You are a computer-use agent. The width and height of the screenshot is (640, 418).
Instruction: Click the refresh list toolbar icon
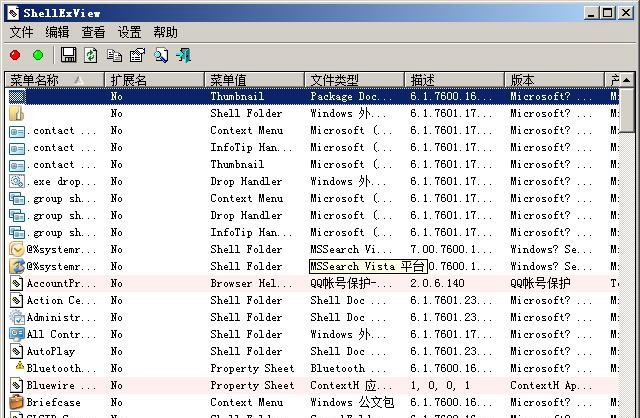point(91,55)
